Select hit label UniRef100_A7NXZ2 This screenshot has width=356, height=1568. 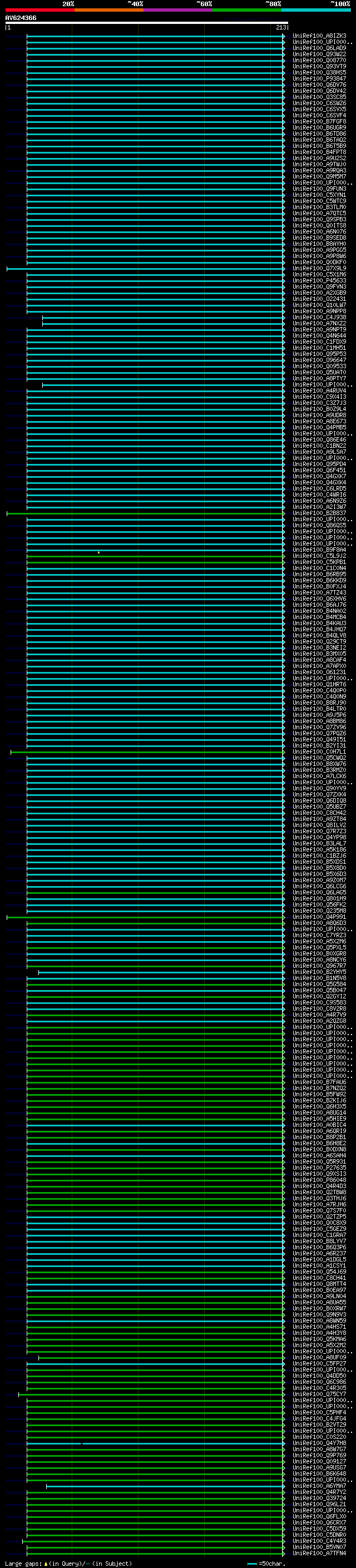[319, 323]
